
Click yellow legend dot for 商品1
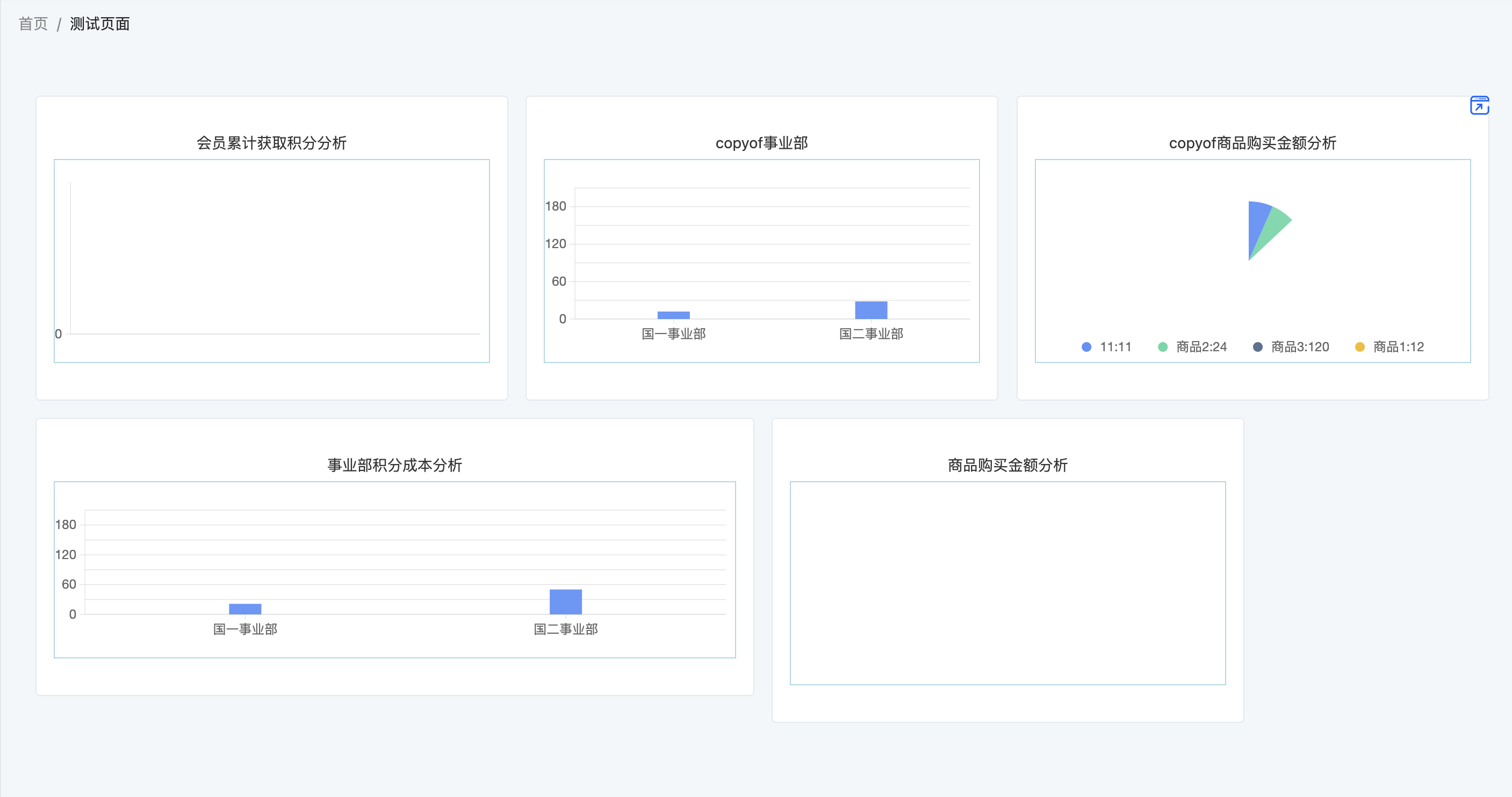click(x=1359, y=347)
